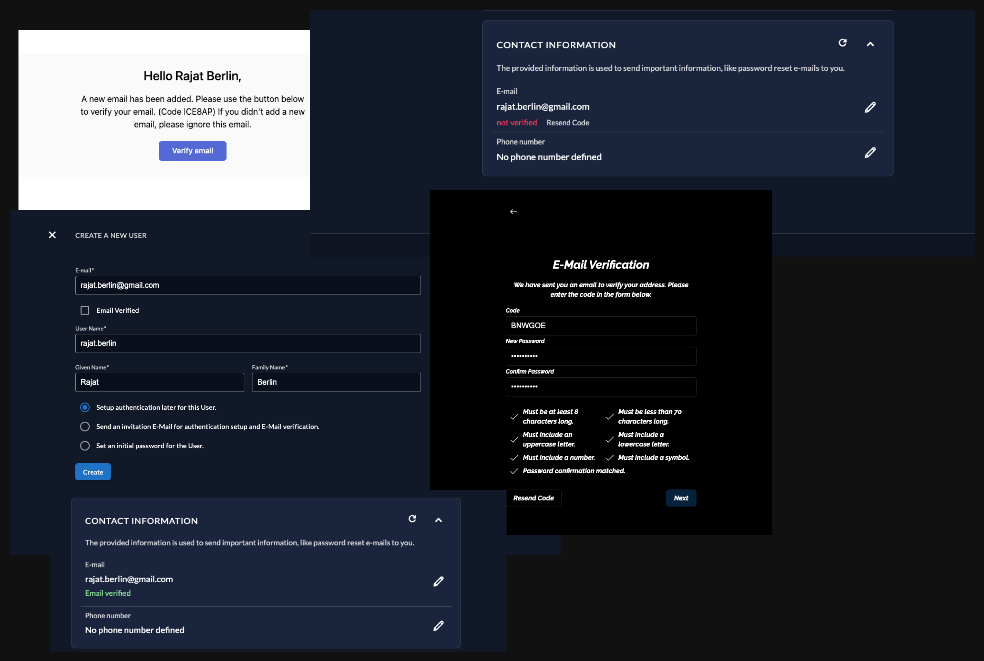Edit the unverified rajat.berlin@gmail.com email
This screenshot has height=661, width=984.
[x=870, y=107]
